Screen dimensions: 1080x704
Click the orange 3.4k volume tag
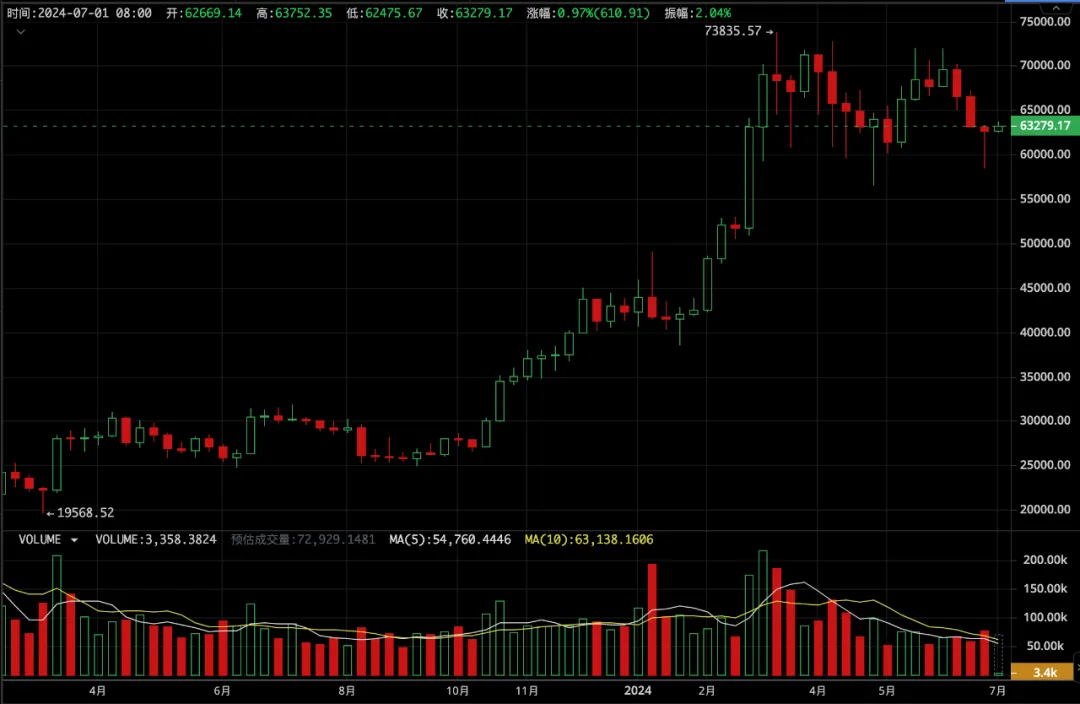1044,673
